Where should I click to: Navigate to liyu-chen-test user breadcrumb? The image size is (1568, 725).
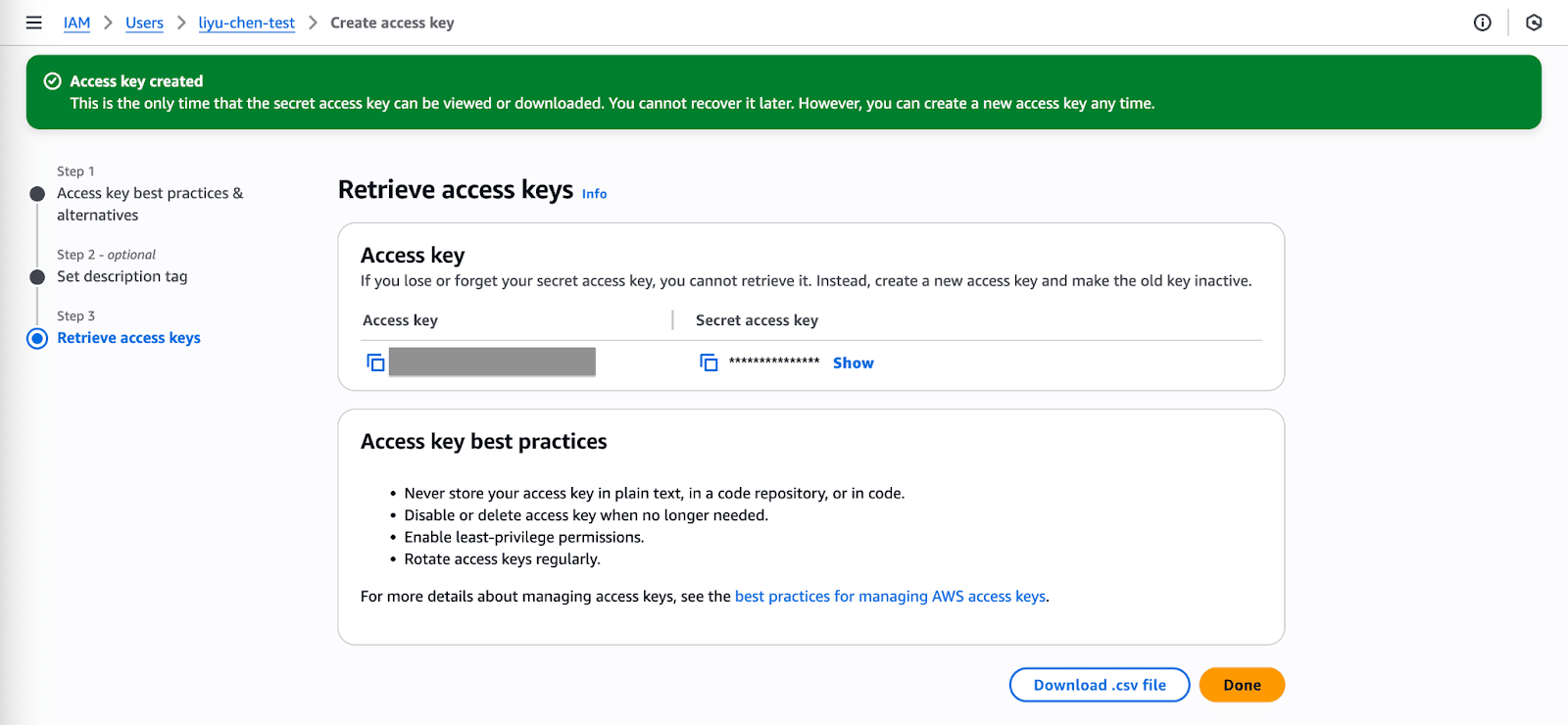click(x=246, y=23)
